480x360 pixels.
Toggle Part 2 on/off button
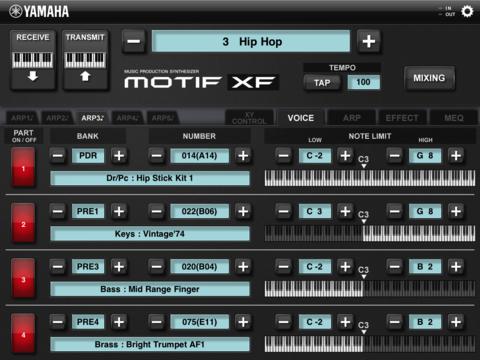(x=23, y=223)
